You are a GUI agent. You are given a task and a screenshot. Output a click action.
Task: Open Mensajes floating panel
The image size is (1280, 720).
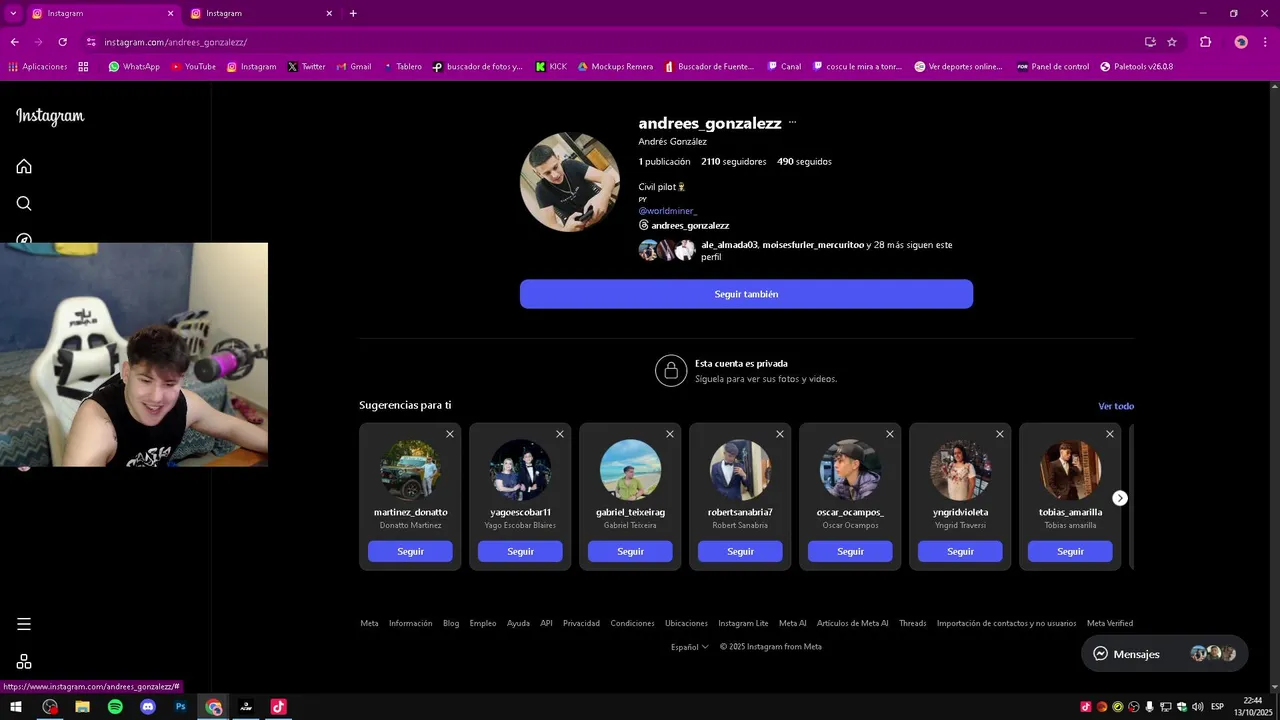[1165, 654]
